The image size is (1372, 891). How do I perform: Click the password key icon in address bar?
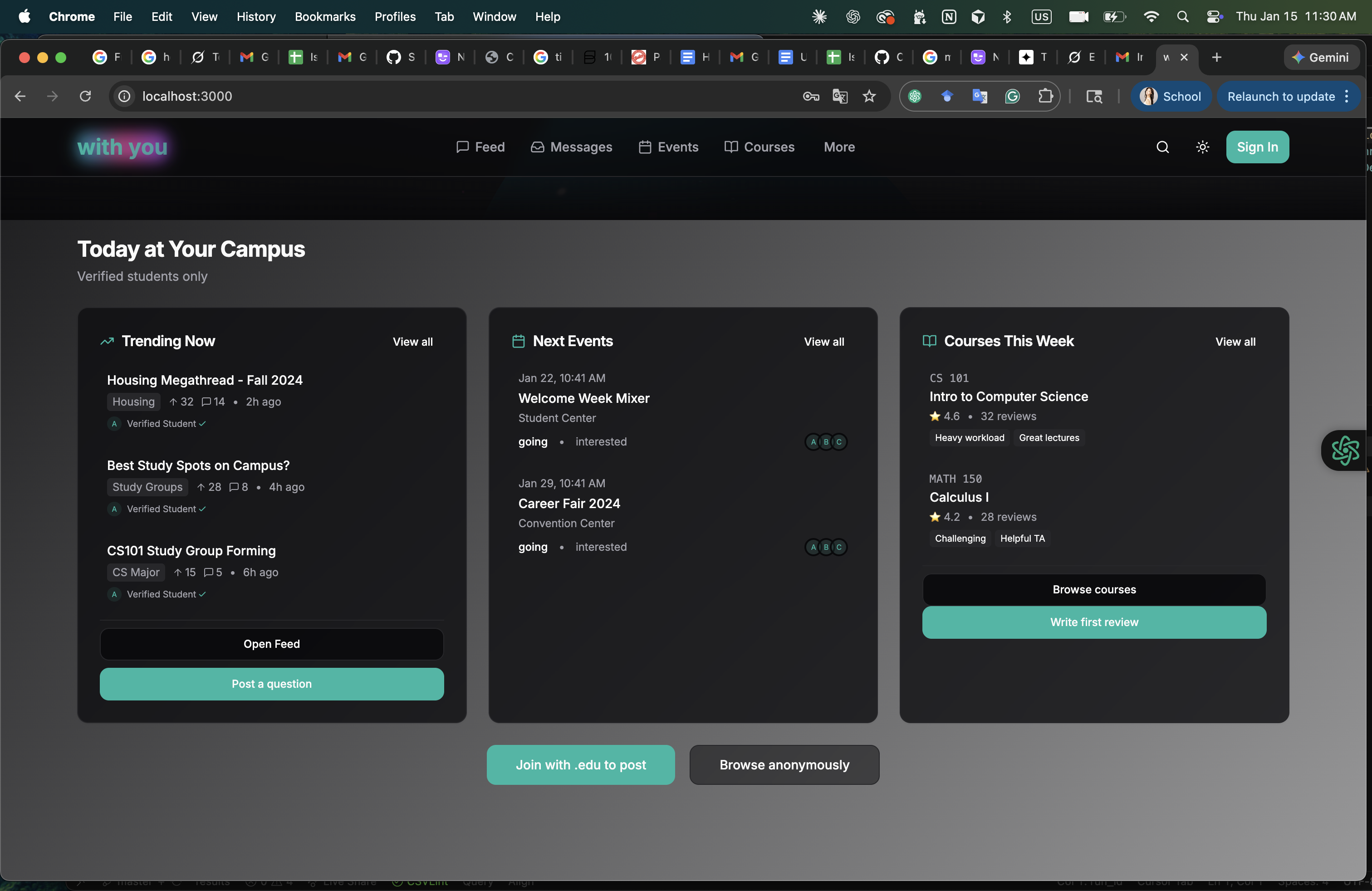pyautogui.click(x=810, y=96)
